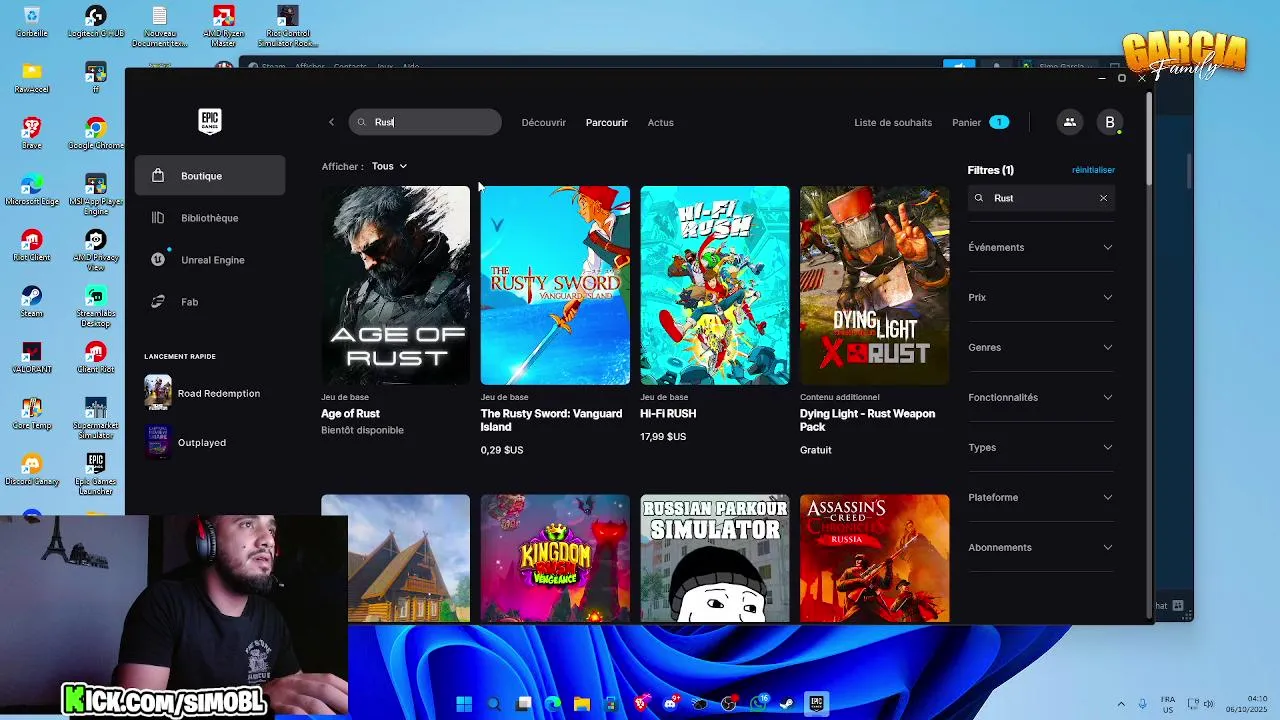Open the Core Temp desktop shortcut
The width and height of the screenshot is (1280, 720).
coord(32,413)
